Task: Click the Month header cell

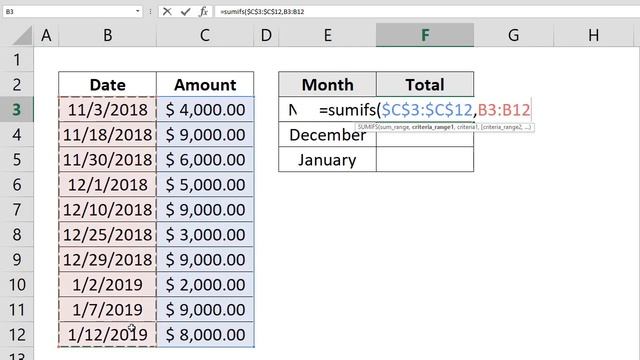Action: pos(327,84)
